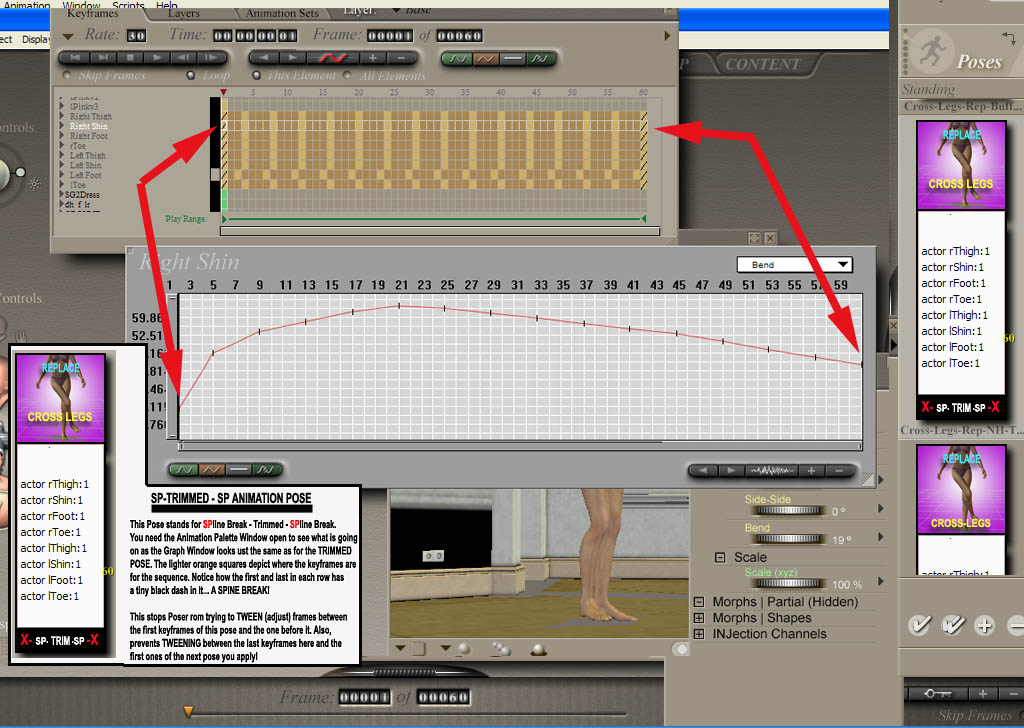The image size is (1024, 728).
Task: Open the Standing pose folder label
Action: click(x=929, y=89)
